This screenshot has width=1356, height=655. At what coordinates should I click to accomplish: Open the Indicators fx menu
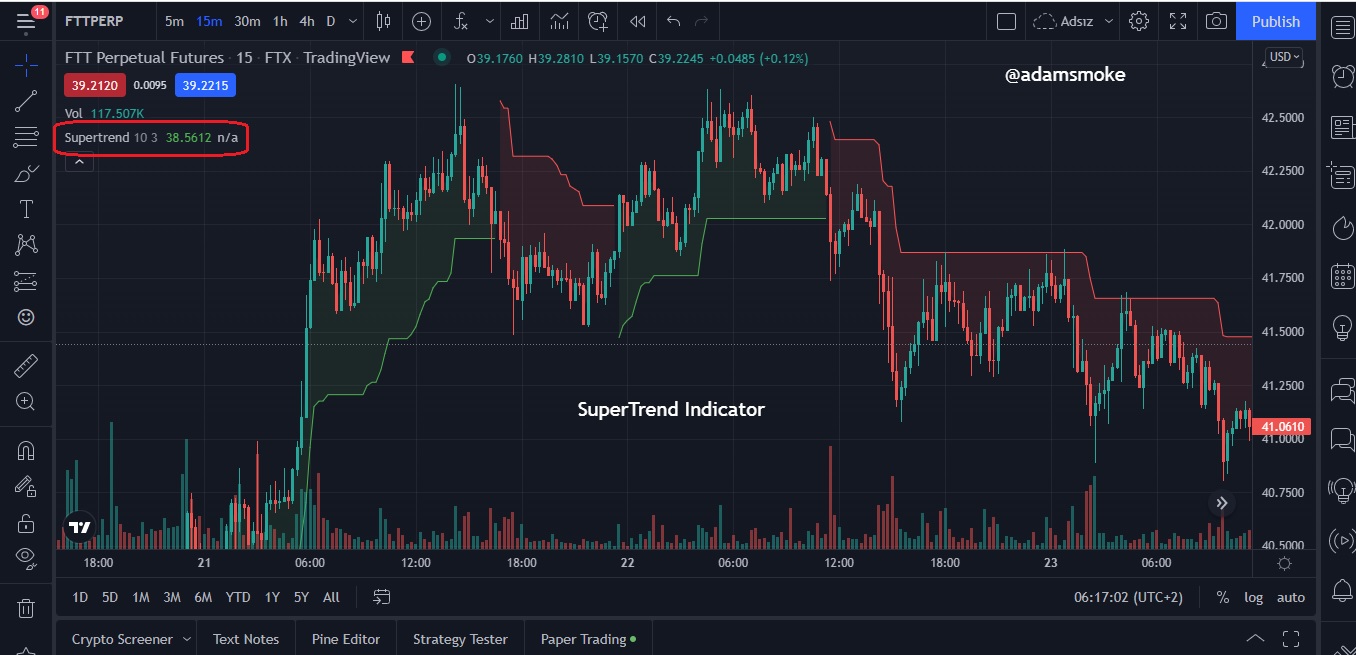tap(461, 21)
